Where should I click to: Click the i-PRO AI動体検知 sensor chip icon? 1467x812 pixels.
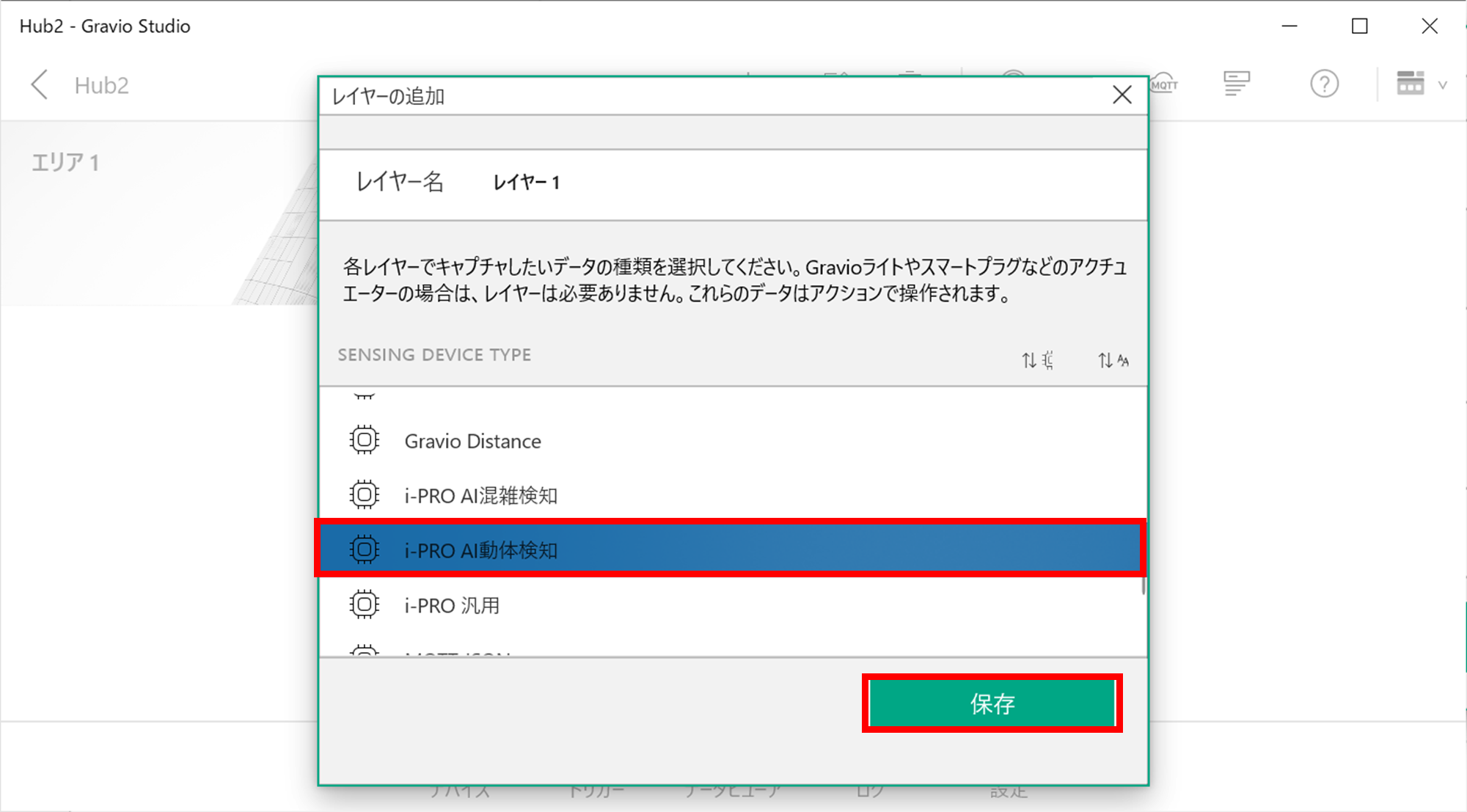coord(364,549)
